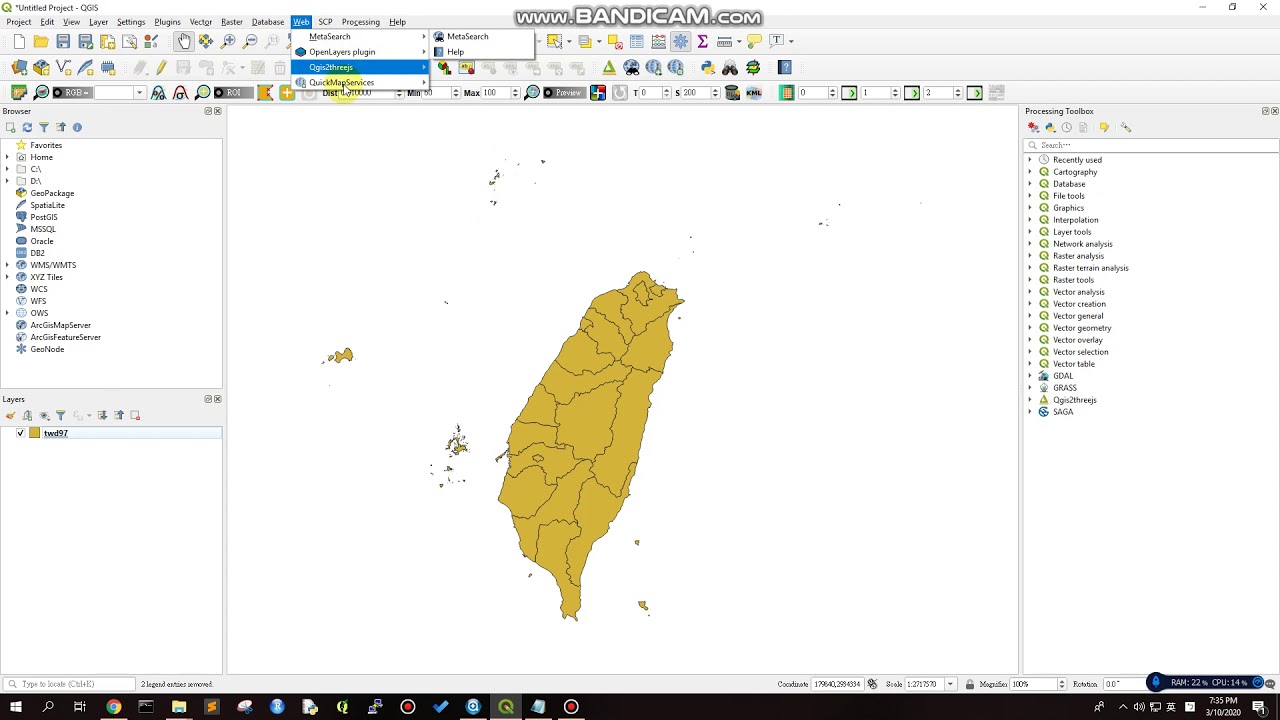The width and height of the screenshot is (1280, 720).
Task: Open Windows Start menu
Action: [x=16, y=707]
